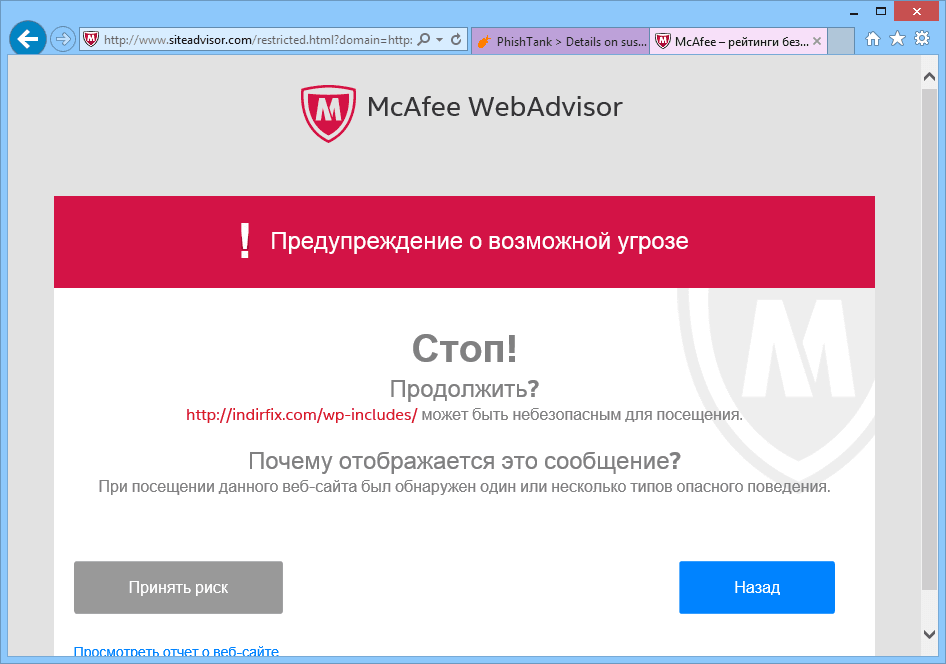The width and height of the screenshot is (946, 664).
Task: Click the blue Назад button
Action: click(757, 587)
